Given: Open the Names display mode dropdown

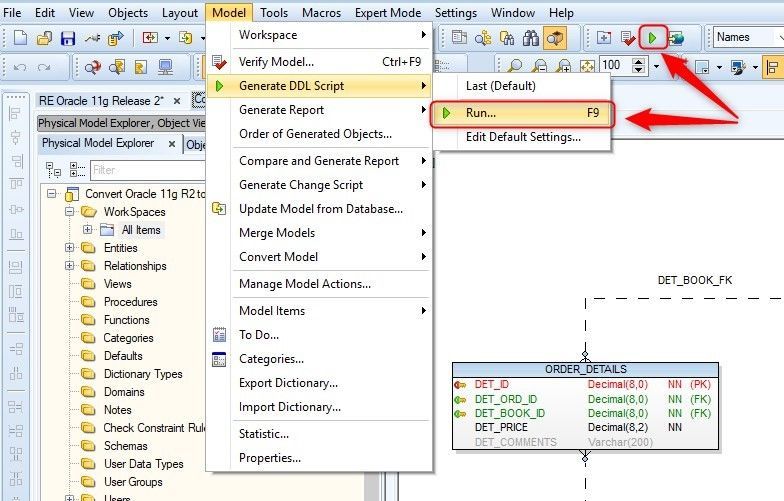Looking at the screenshot, I should [x=748, y=37].
